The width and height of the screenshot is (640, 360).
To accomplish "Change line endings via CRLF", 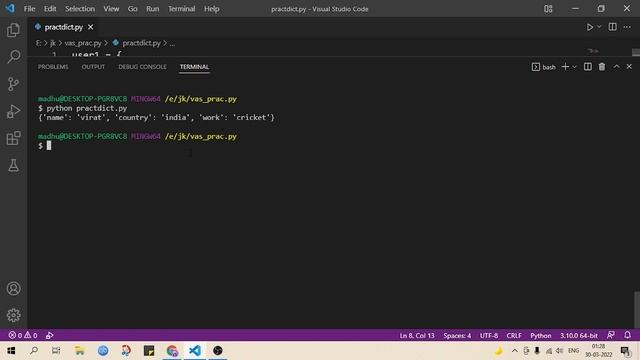I will (514, 336).
